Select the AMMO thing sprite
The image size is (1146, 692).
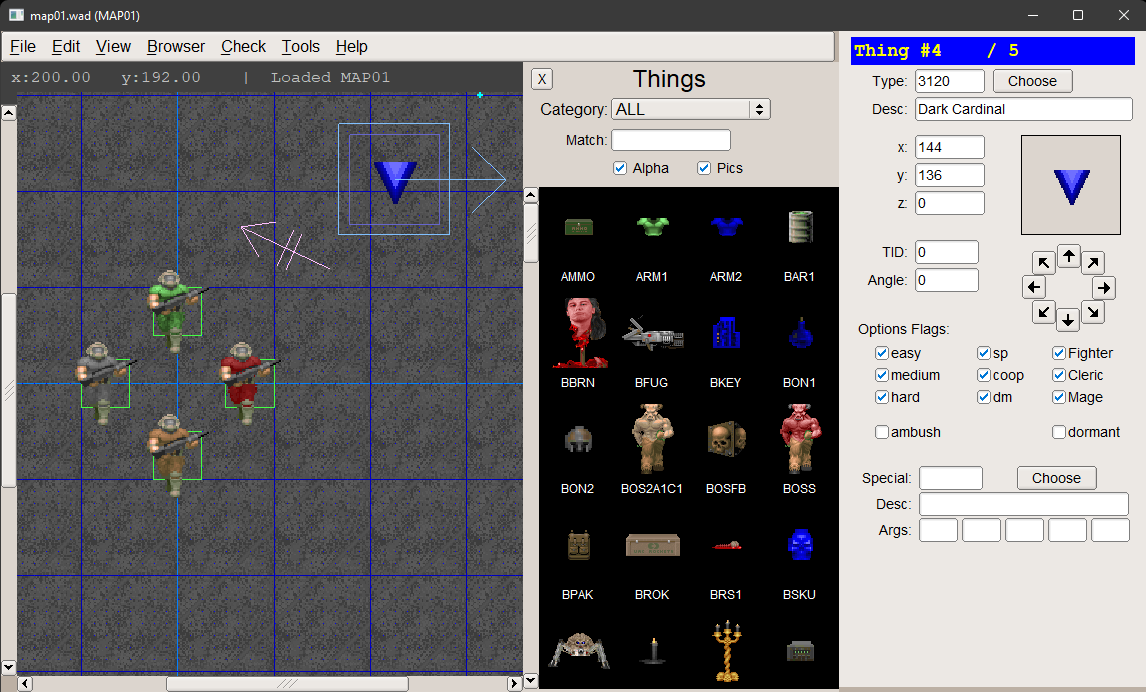[x=578, y=227]
